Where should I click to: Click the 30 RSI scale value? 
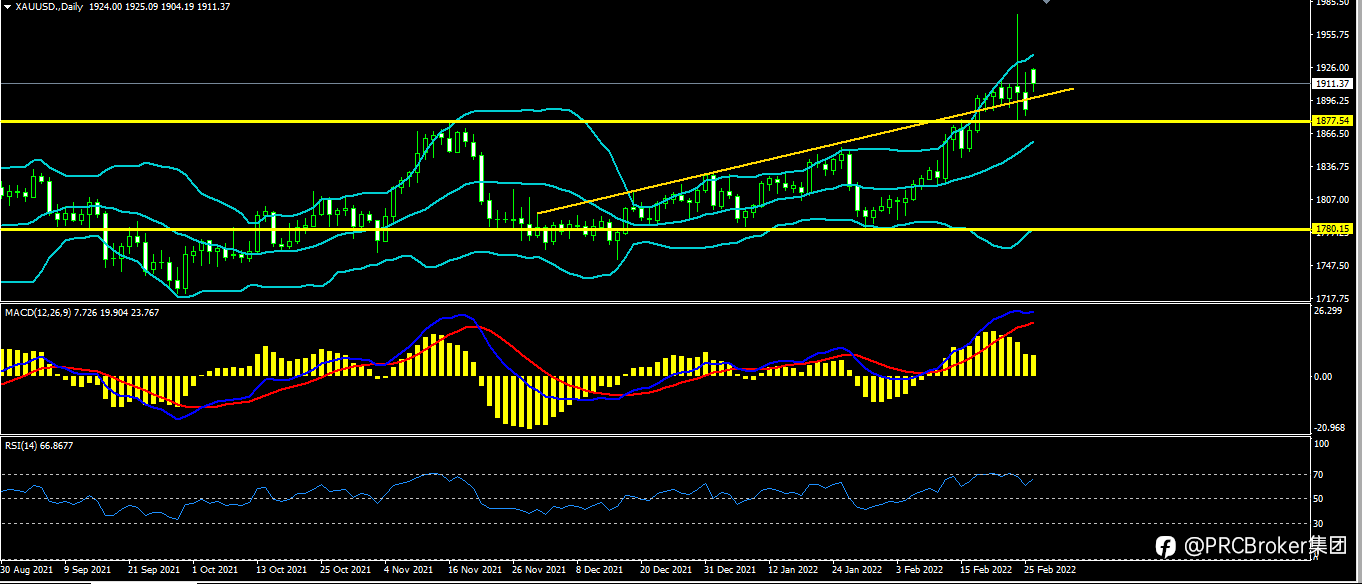click(x=1319, y=523)
